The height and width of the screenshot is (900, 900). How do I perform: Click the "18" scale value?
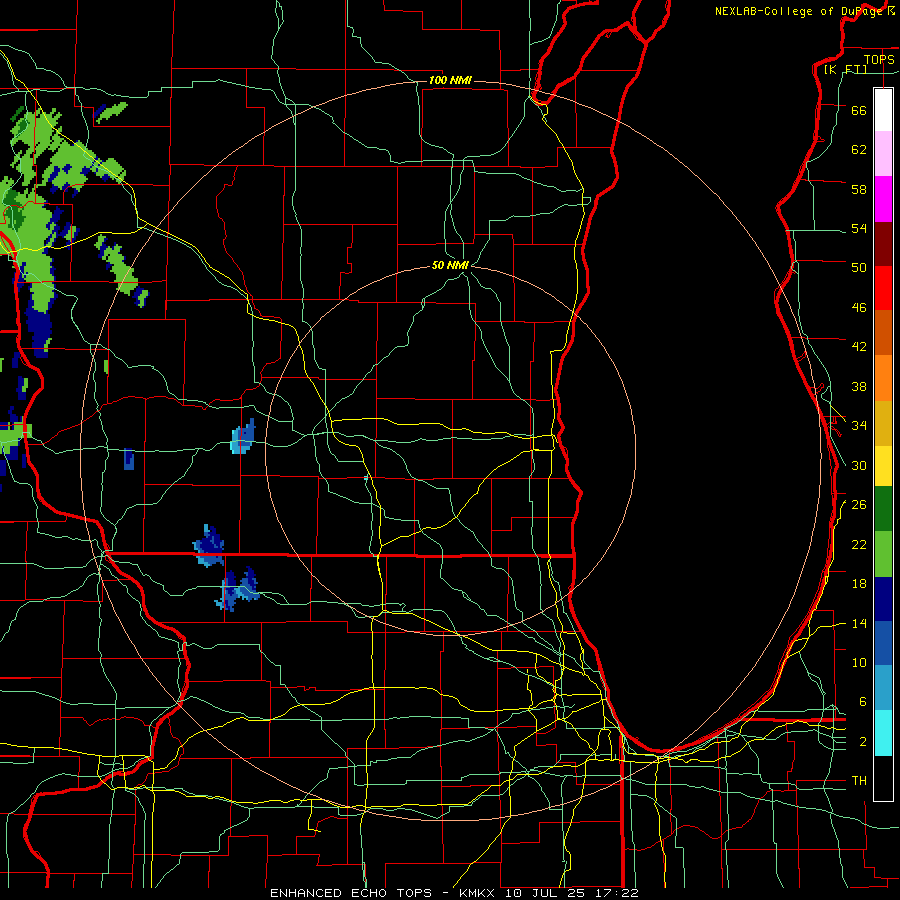click(x=859, y=584)
